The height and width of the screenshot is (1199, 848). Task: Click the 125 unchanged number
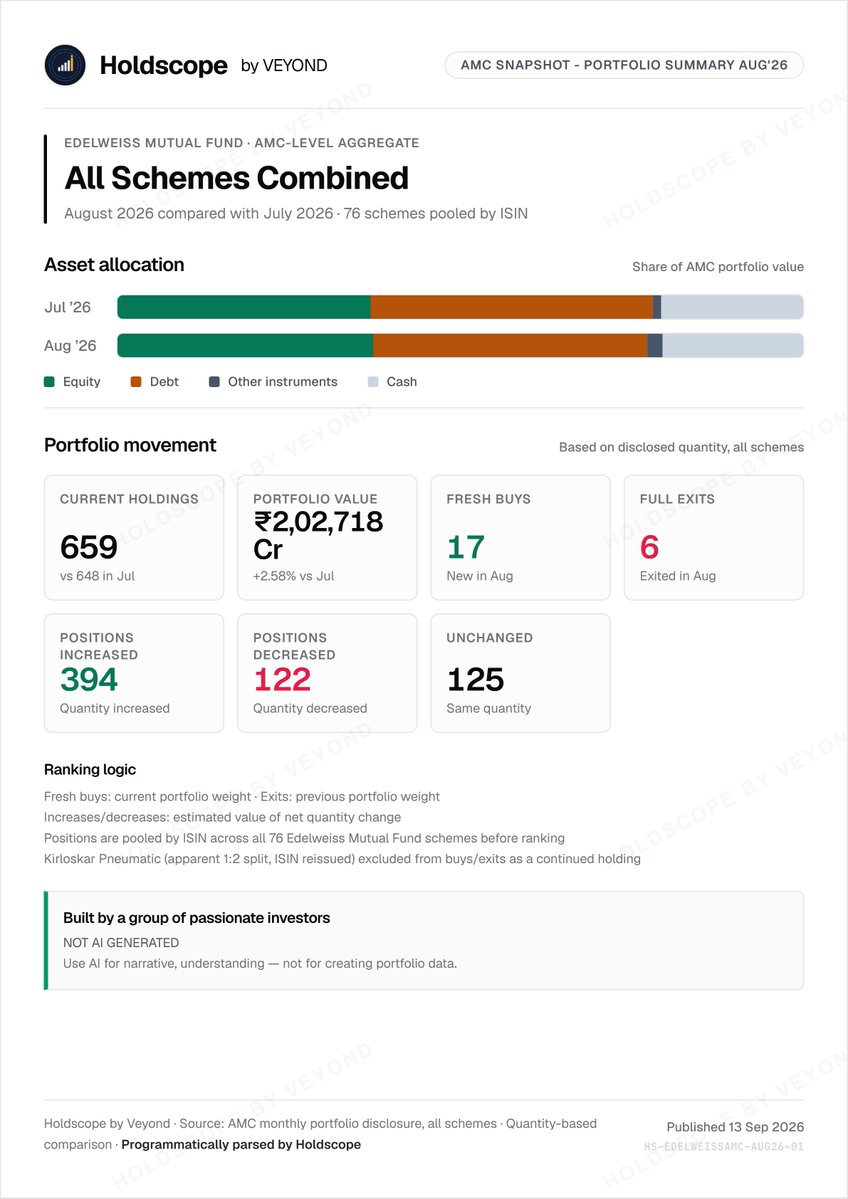476,680
